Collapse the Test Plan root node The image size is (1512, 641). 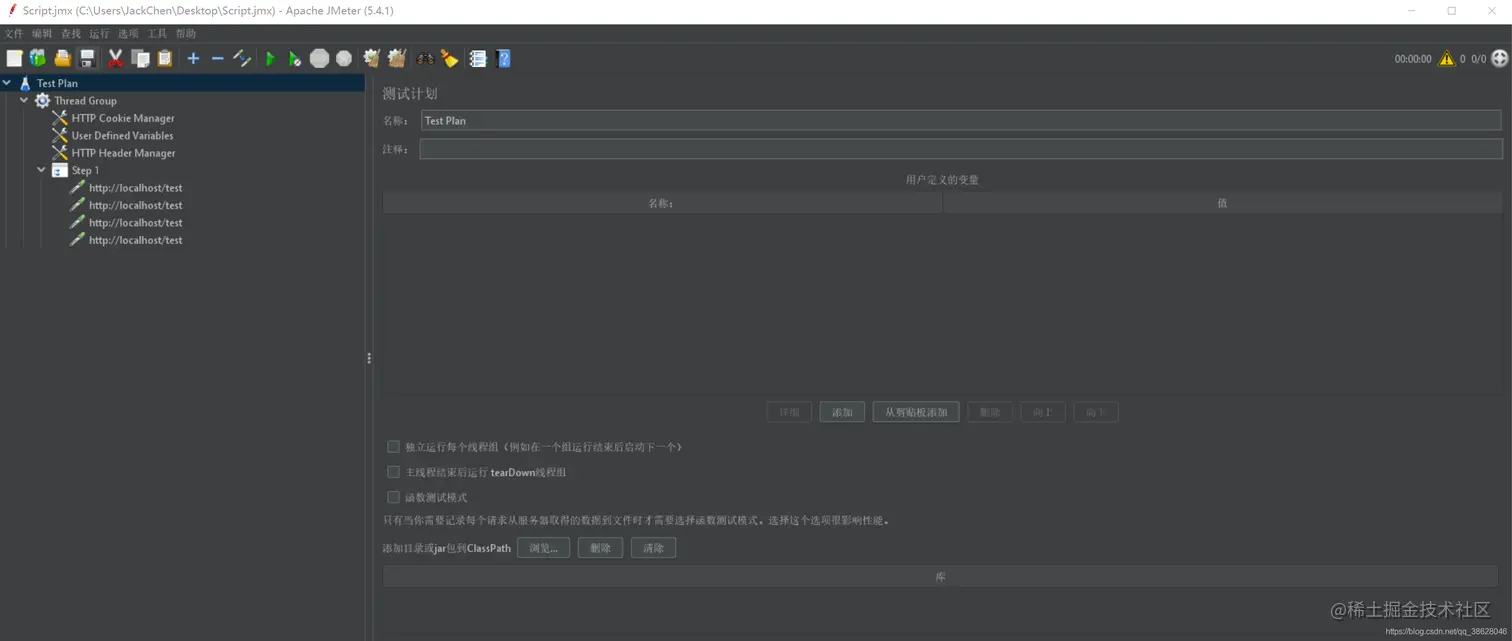(x=8, y=83)
